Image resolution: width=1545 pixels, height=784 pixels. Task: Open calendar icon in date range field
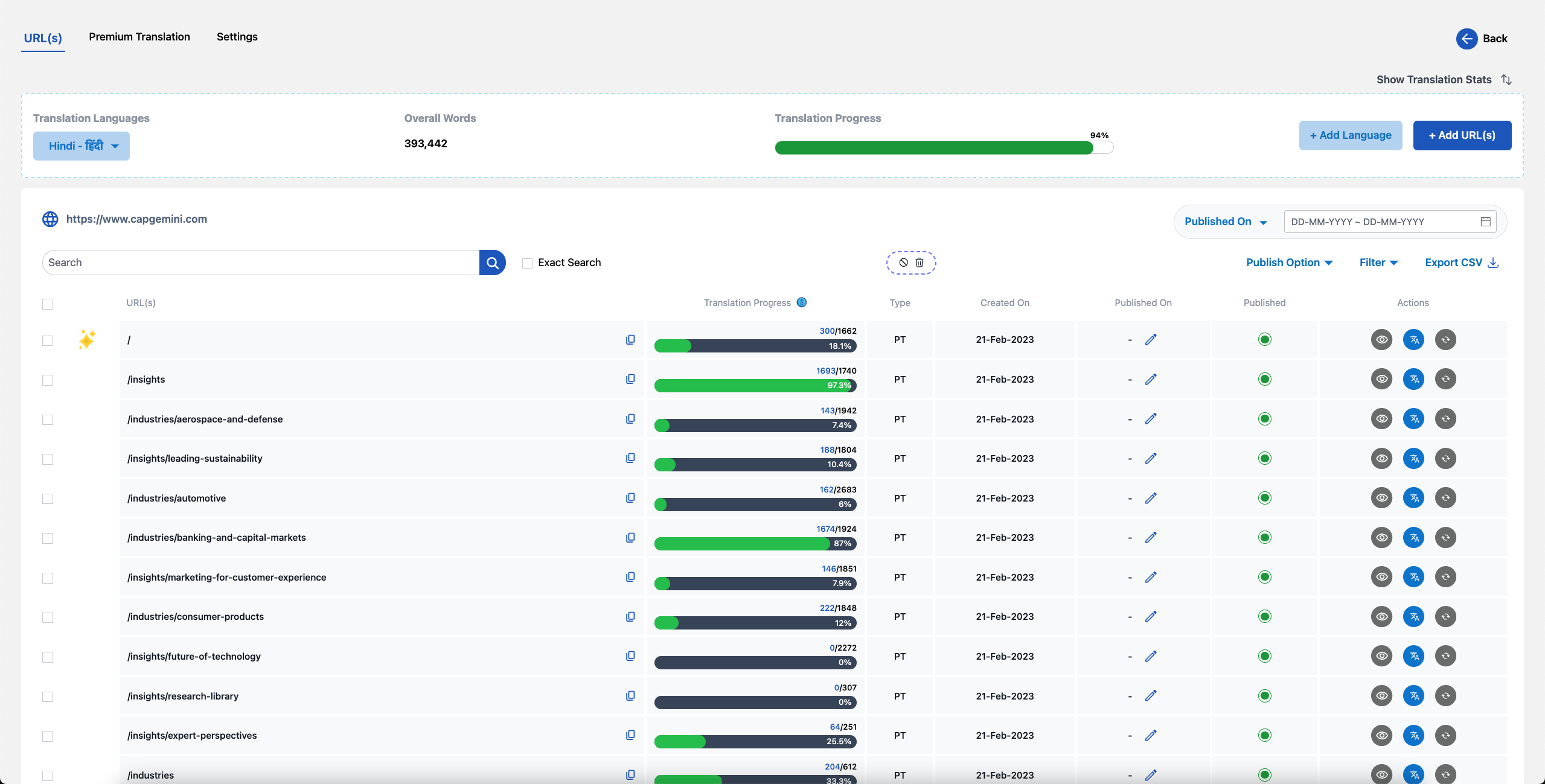click(1486, 221)
